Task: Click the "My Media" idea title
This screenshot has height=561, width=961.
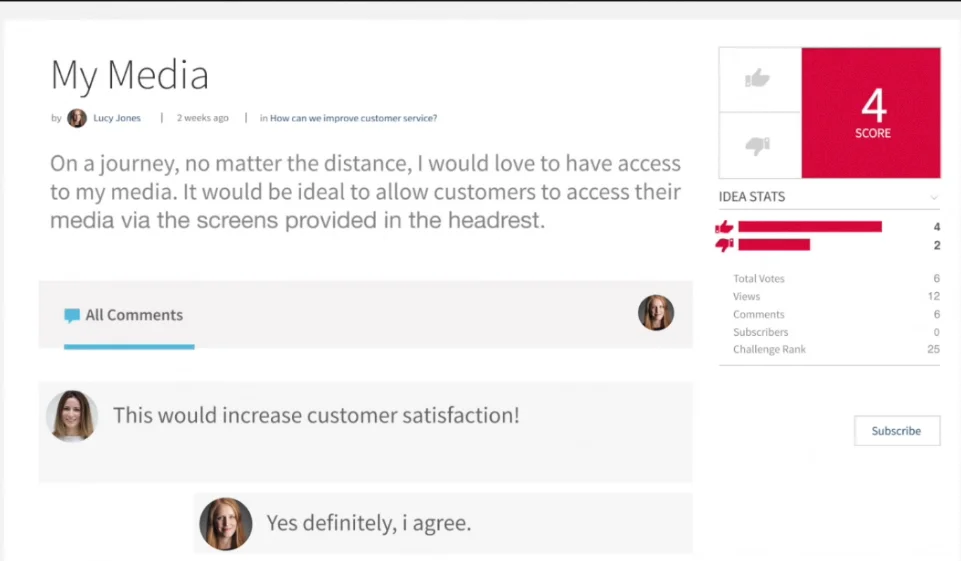Action: click(x=130, y=76)
